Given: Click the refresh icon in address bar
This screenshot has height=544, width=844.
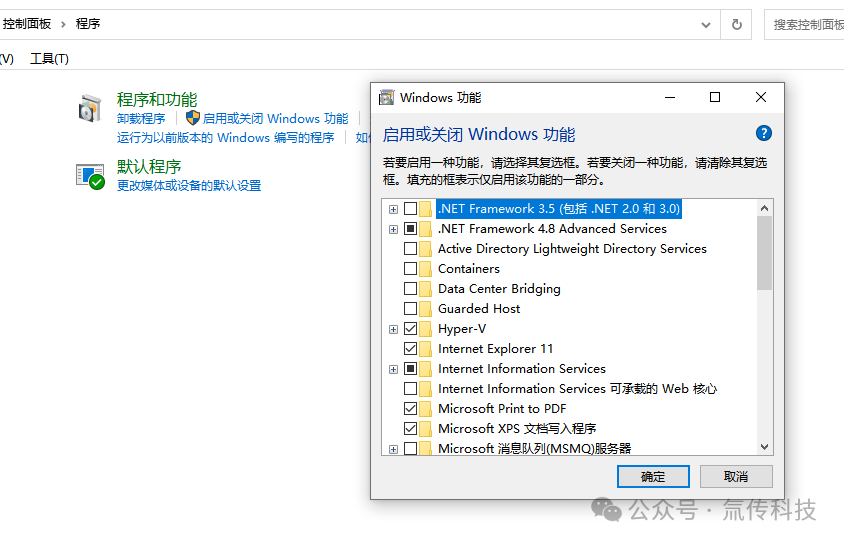Looking at the screenshot, I should pos(736,24).
